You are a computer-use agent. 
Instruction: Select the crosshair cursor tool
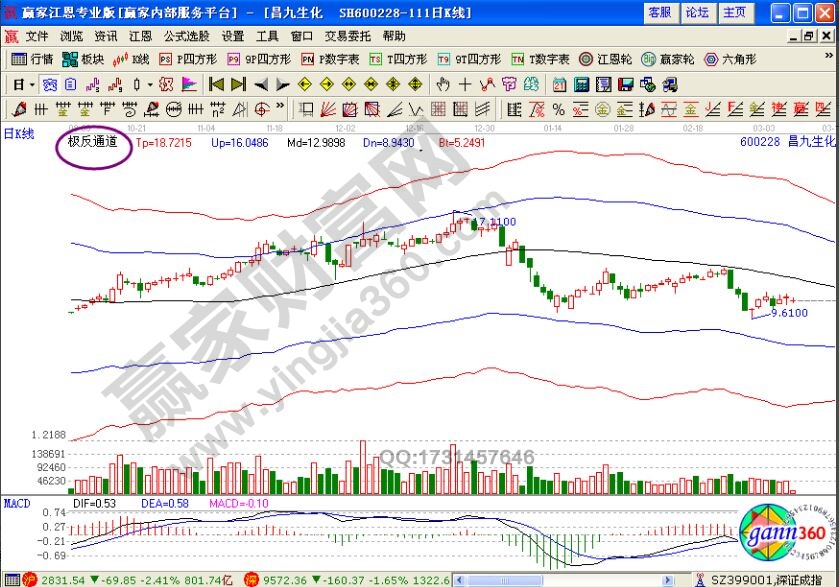(465, 84)
